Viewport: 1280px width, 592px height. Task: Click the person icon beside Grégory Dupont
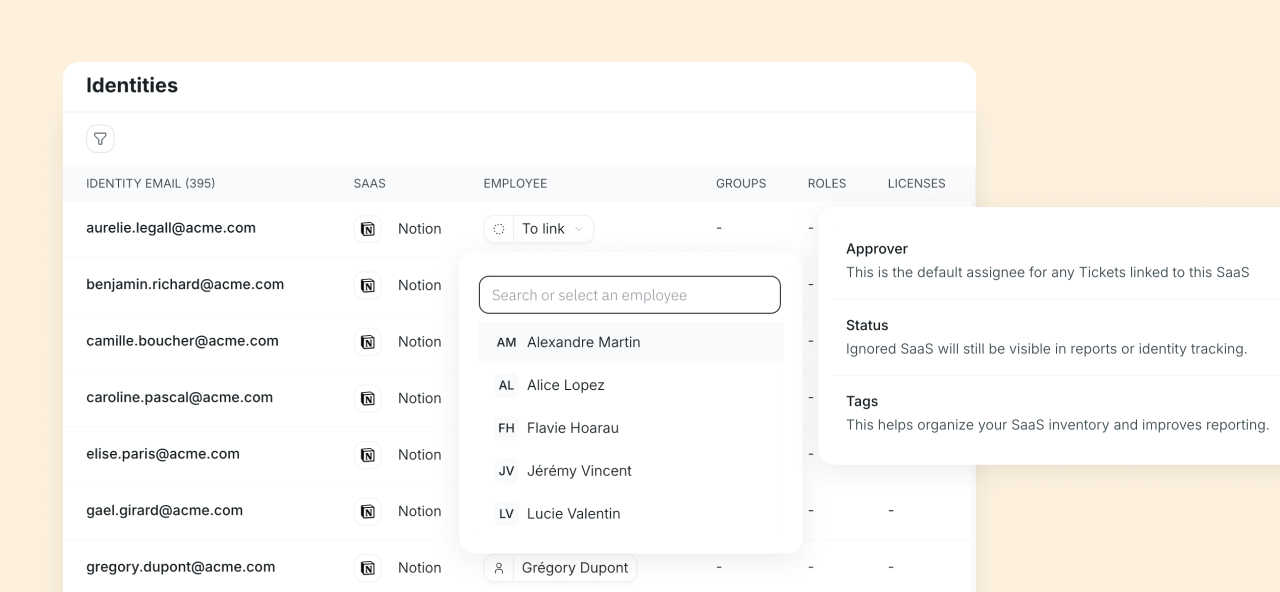click(498, 568)
